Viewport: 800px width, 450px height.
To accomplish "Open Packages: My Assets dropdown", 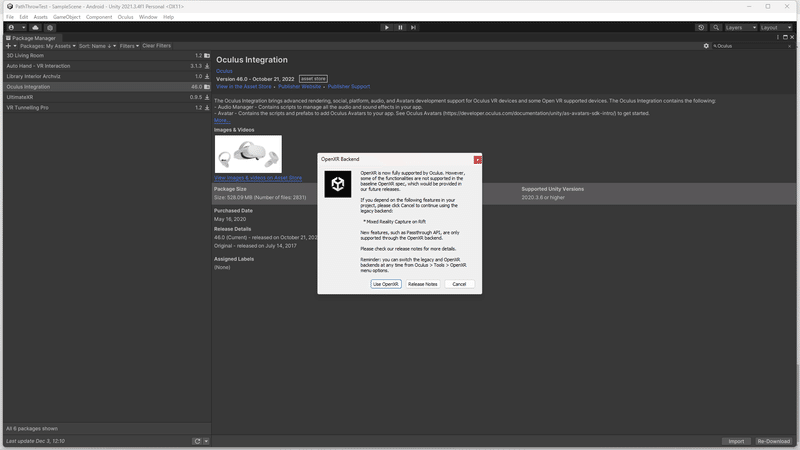I will (47, 46).
